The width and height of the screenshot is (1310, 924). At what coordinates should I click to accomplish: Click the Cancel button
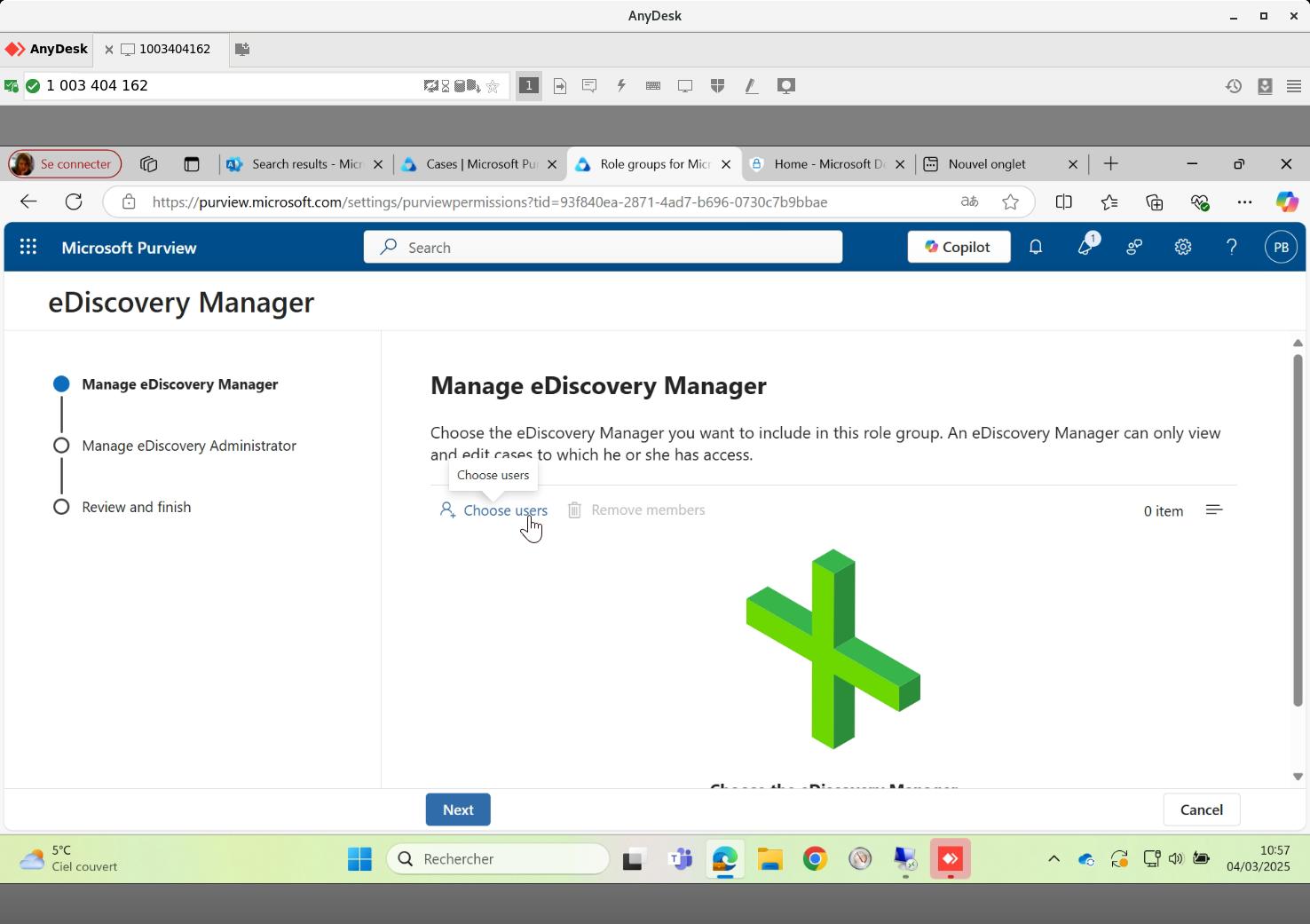(1202, 809)
